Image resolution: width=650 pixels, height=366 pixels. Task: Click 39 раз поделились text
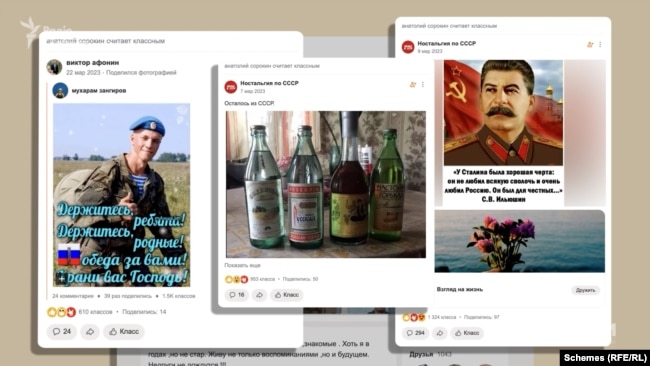coord(128,296)
